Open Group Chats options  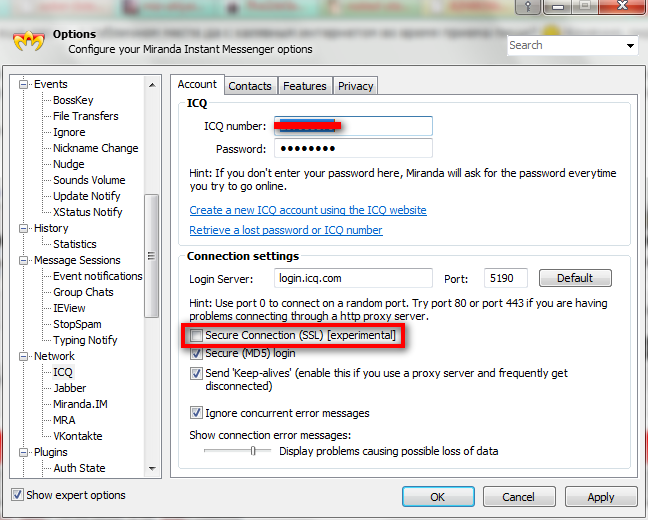83,292
